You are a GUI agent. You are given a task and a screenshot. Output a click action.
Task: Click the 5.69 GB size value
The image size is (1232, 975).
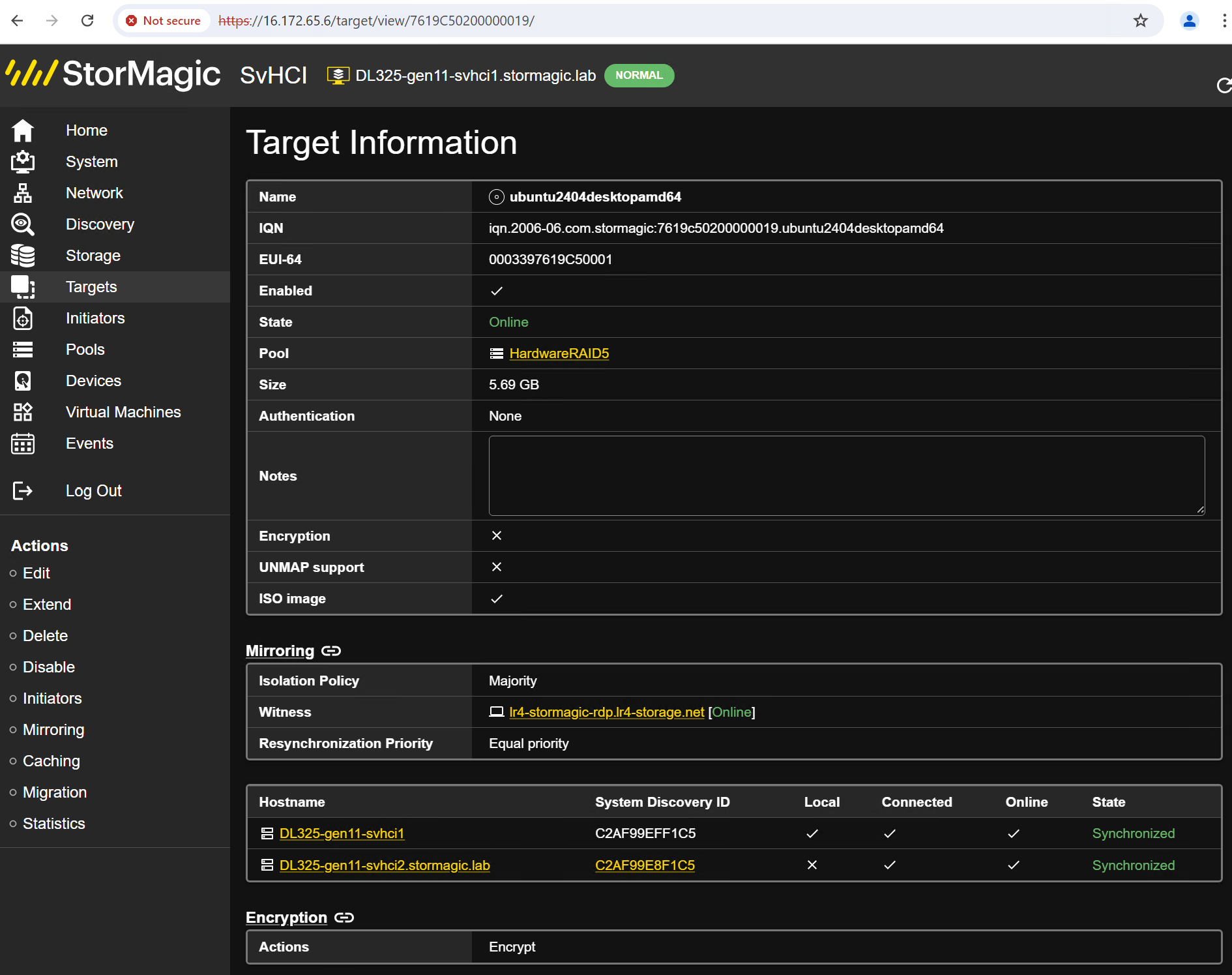pos(514,385)
